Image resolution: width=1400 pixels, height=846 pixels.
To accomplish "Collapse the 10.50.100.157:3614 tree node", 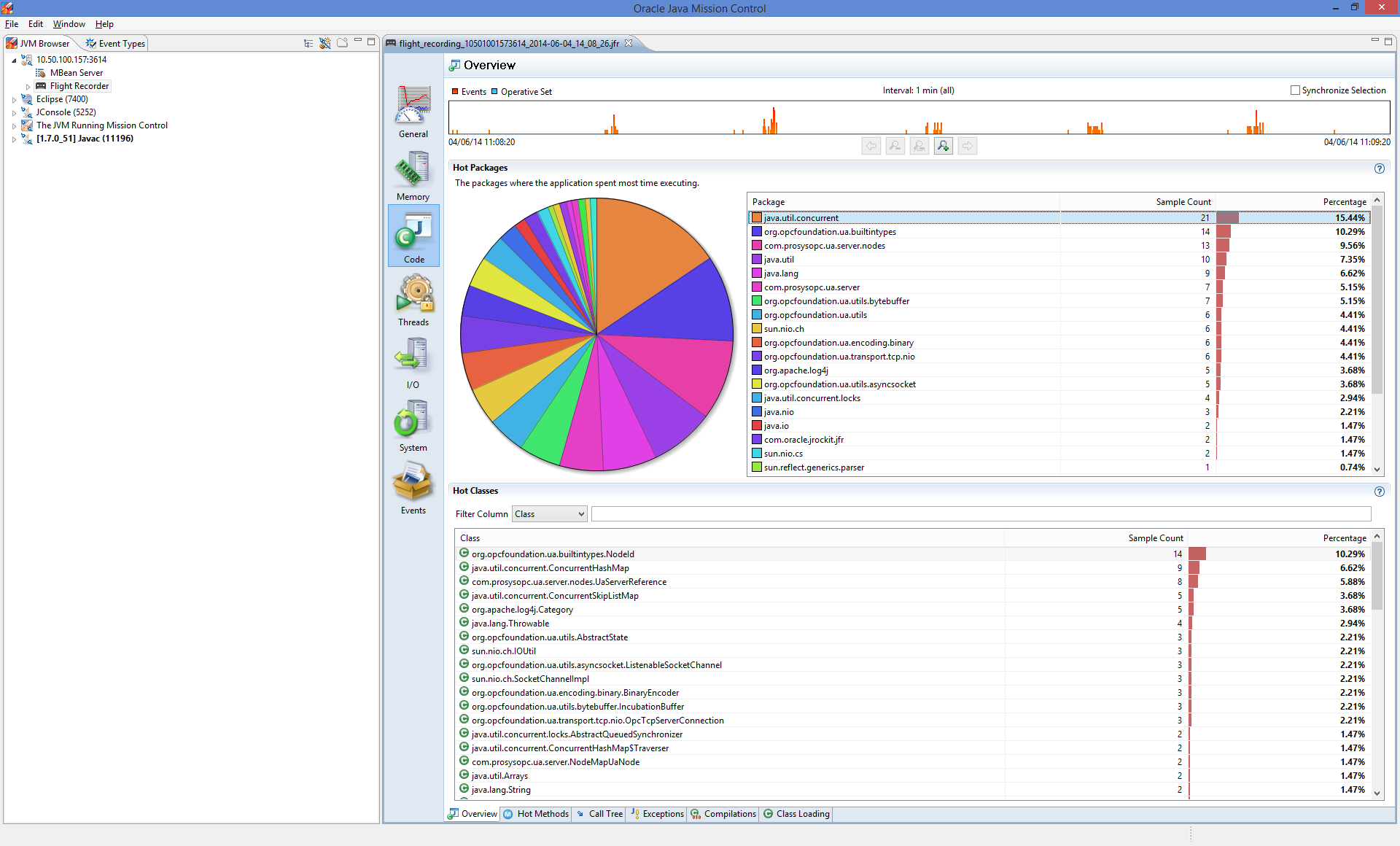I will [x=14, y=60].
